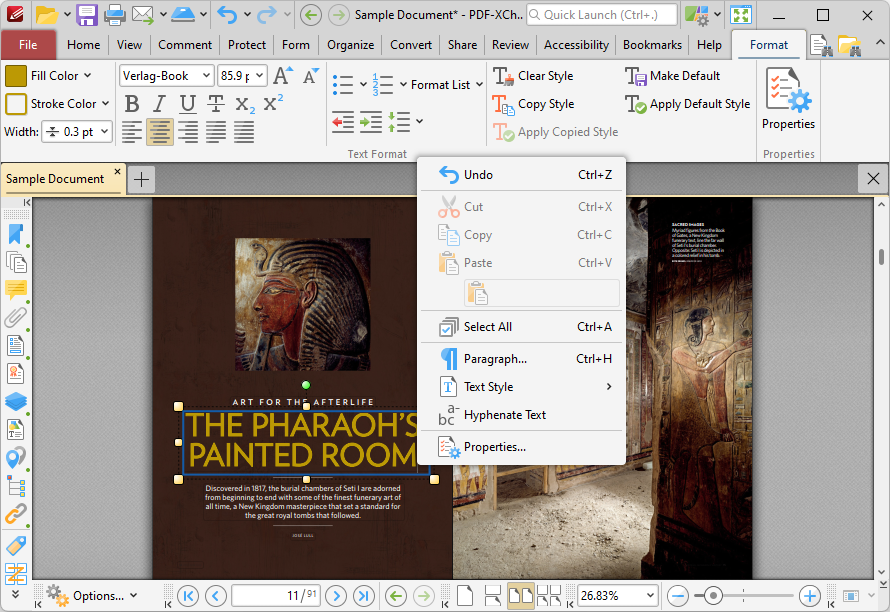
Task: Click the zoom slider handle
Action: [713, 596]
